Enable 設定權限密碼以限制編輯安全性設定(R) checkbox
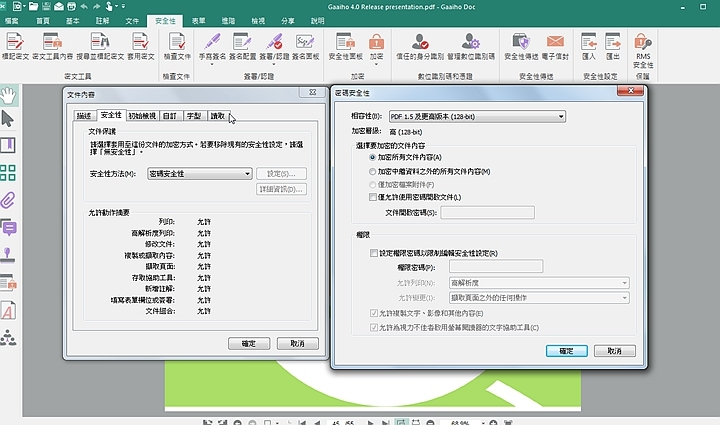Image resolution: width=720 pixels, height=425 pixels. coord(374,253)
